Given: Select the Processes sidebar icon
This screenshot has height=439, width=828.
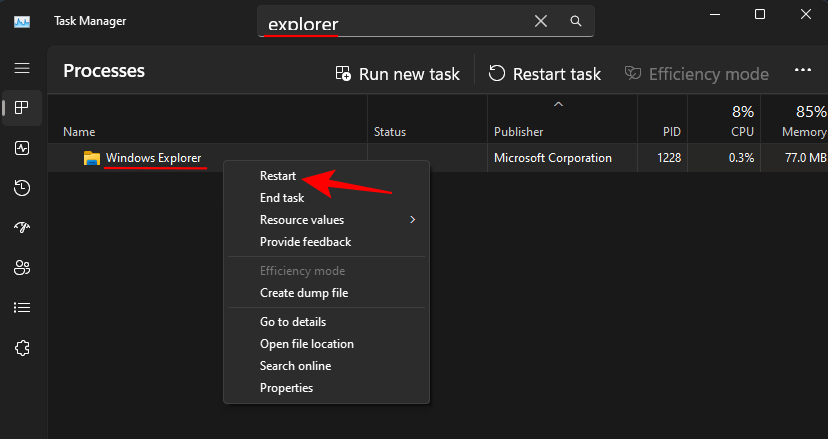Looking at the screenshot, I should [22, 108].
